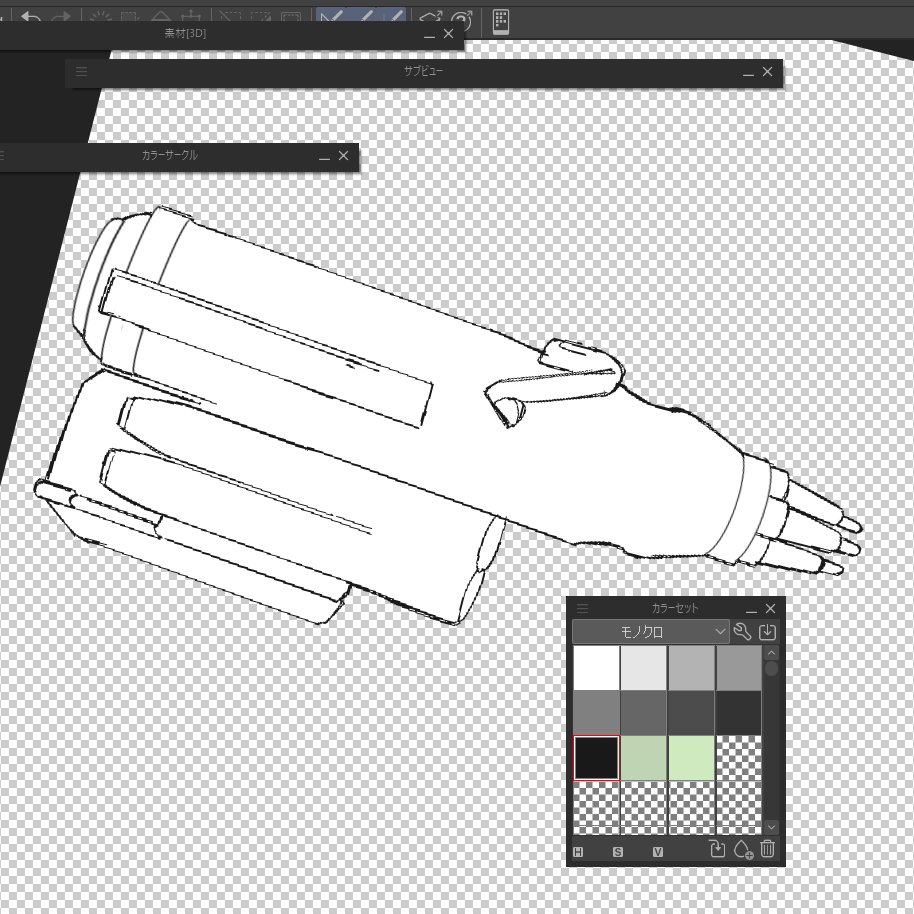Close the カラーサークル panel
914x914 pixels.
(x=343, y=156)
